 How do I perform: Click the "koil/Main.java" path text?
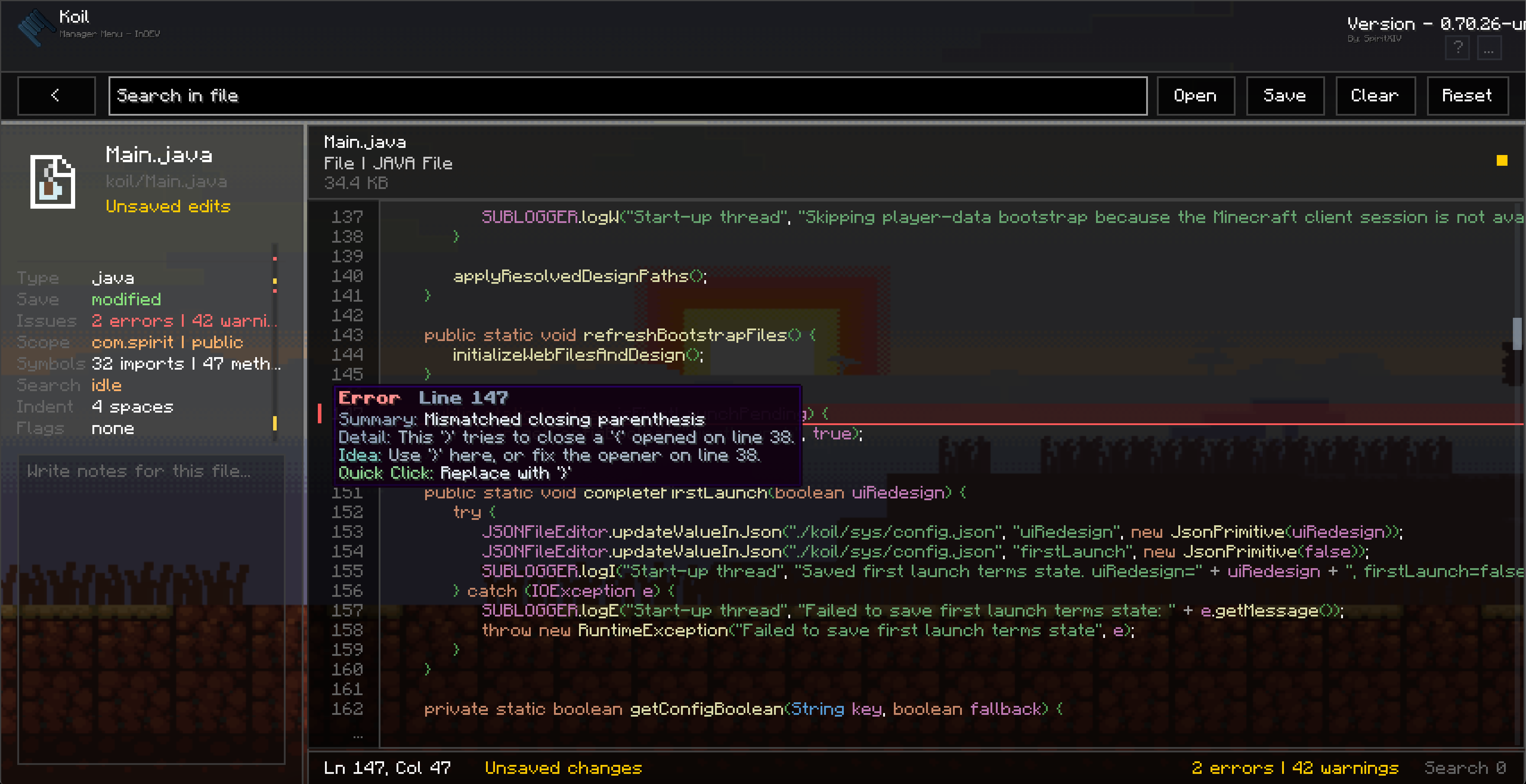pyautogui.click(x=166, y=181)
